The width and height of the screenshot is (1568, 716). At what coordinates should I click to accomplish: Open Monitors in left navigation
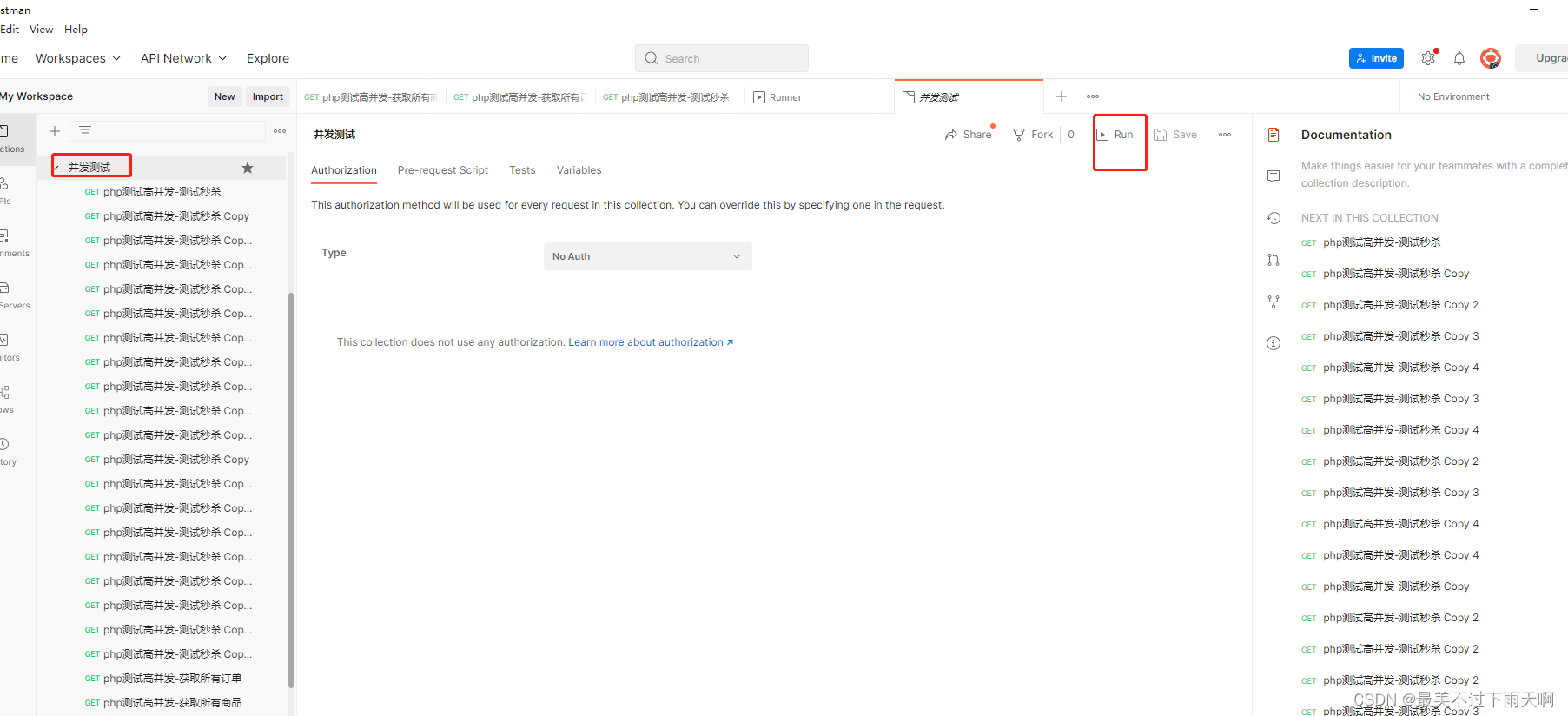pyautogui.click(x=9, y=348)
